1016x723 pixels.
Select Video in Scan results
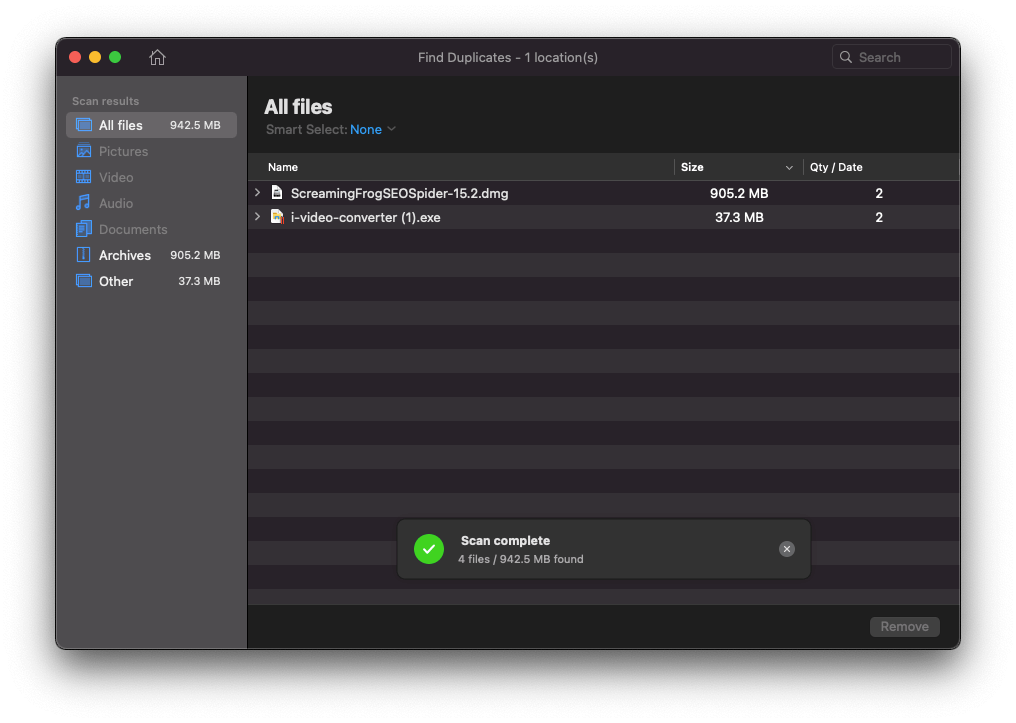(x=151, y=177)
